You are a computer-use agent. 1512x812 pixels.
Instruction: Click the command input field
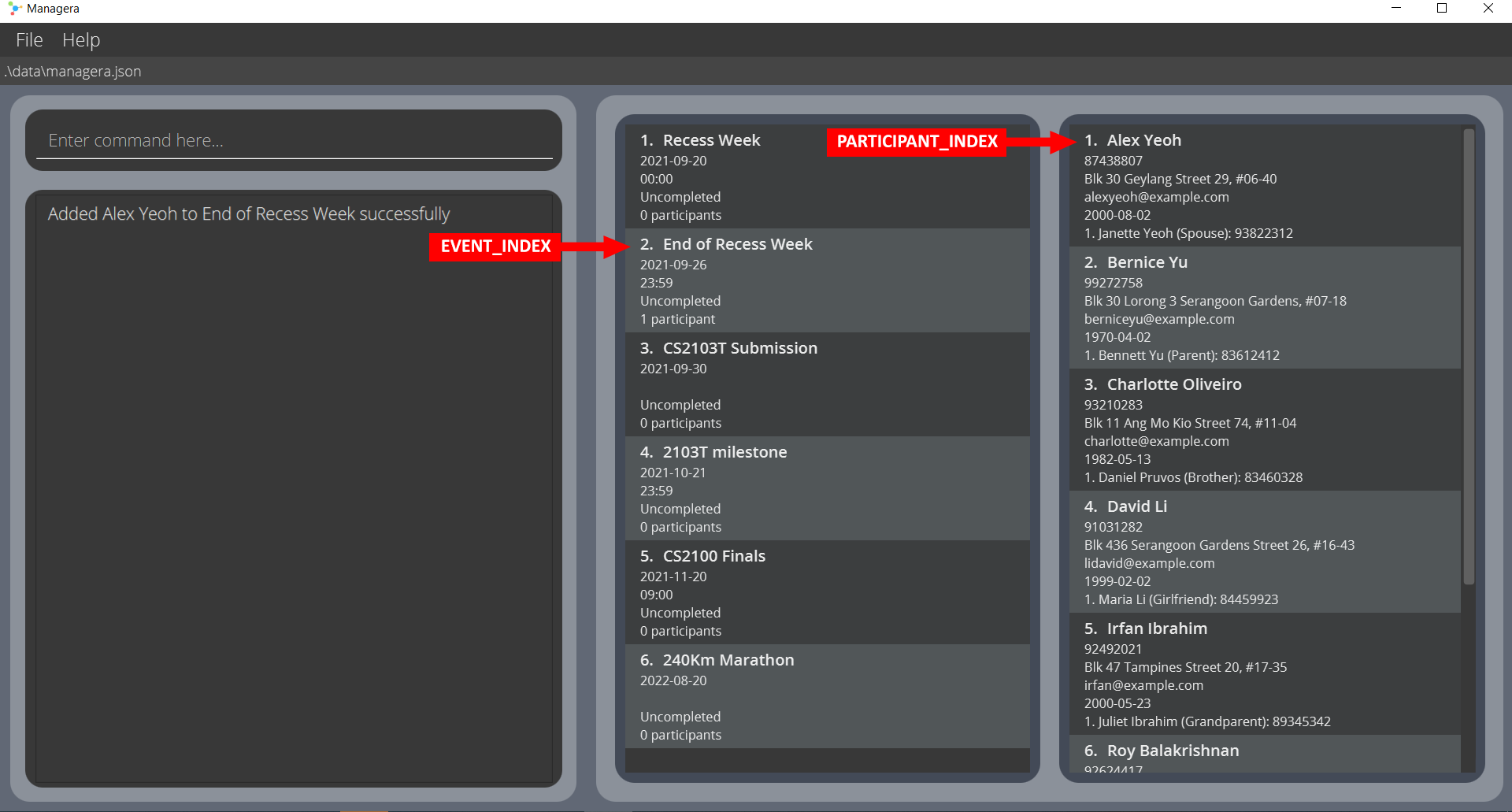click(294, 140)
